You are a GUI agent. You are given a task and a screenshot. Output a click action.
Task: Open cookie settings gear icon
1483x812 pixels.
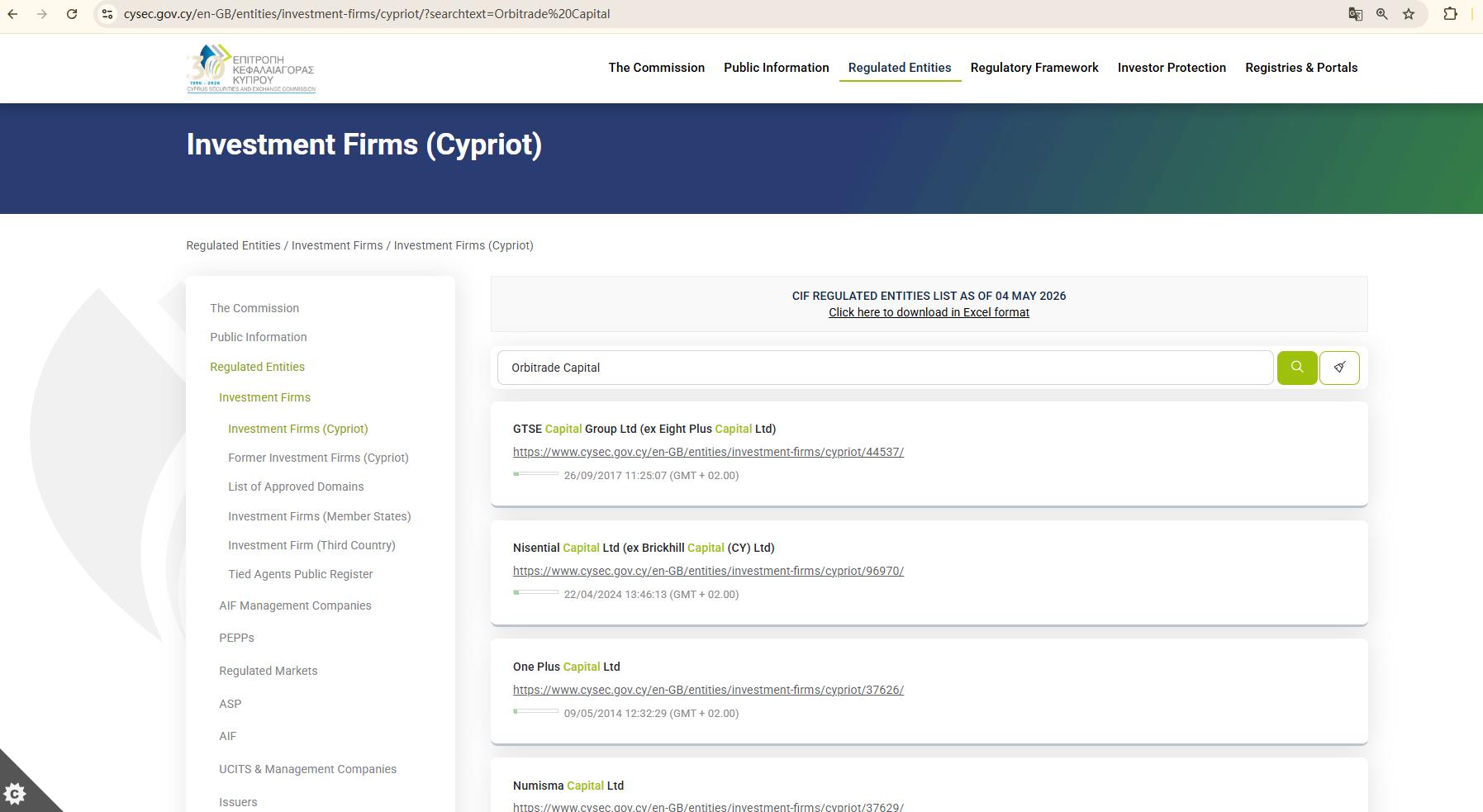point(15,795)
